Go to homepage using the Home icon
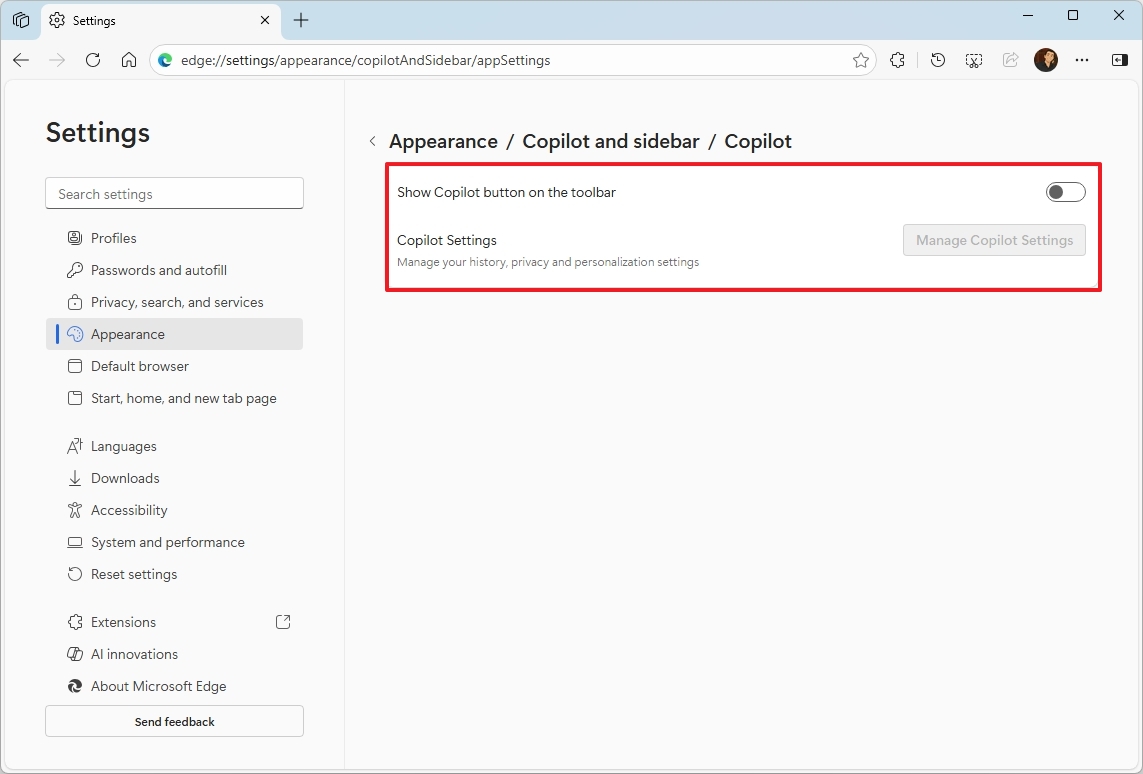 point(128,60)
